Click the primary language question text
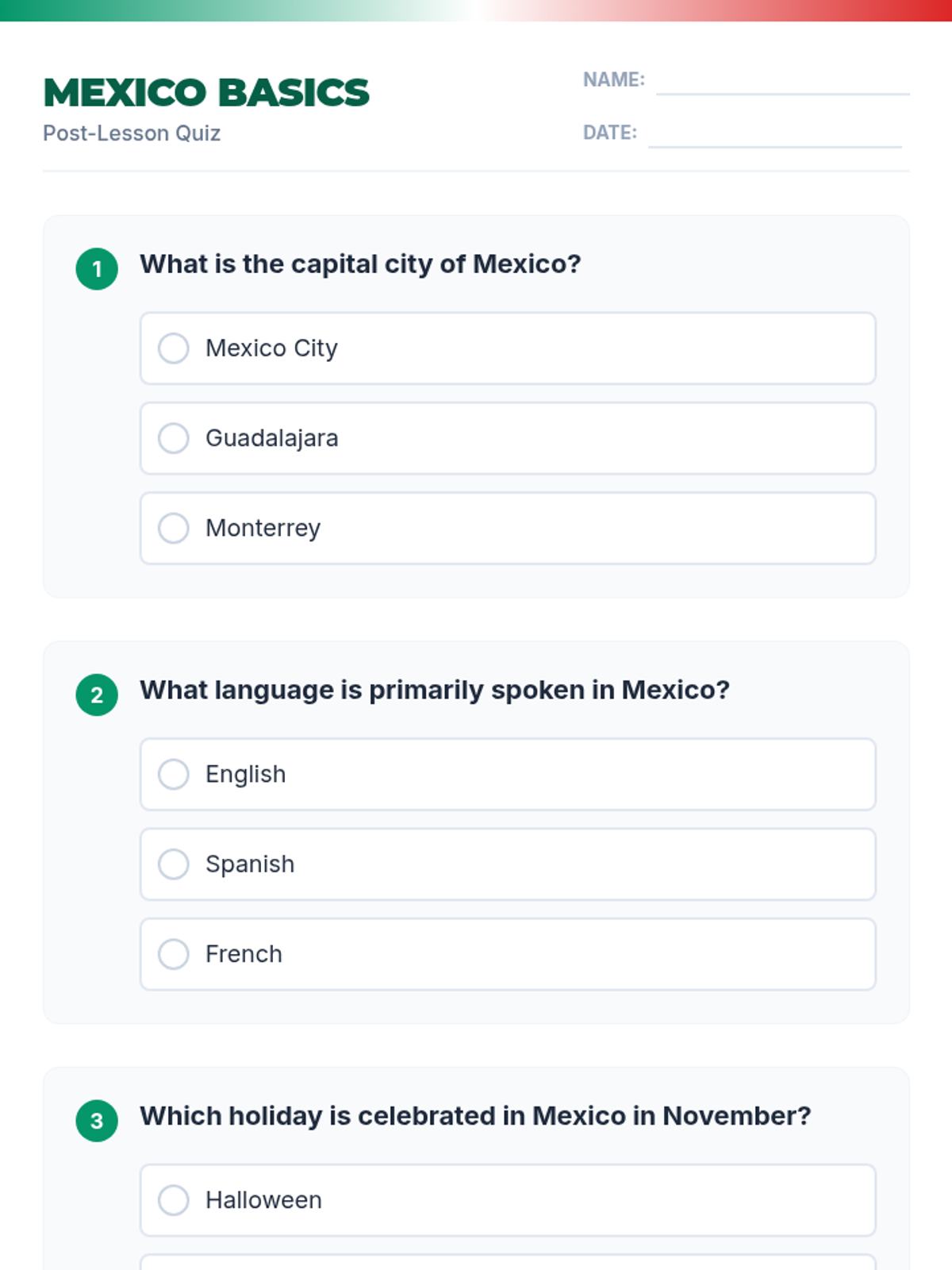The image size is (952, 1270). [x=434, y=691]
